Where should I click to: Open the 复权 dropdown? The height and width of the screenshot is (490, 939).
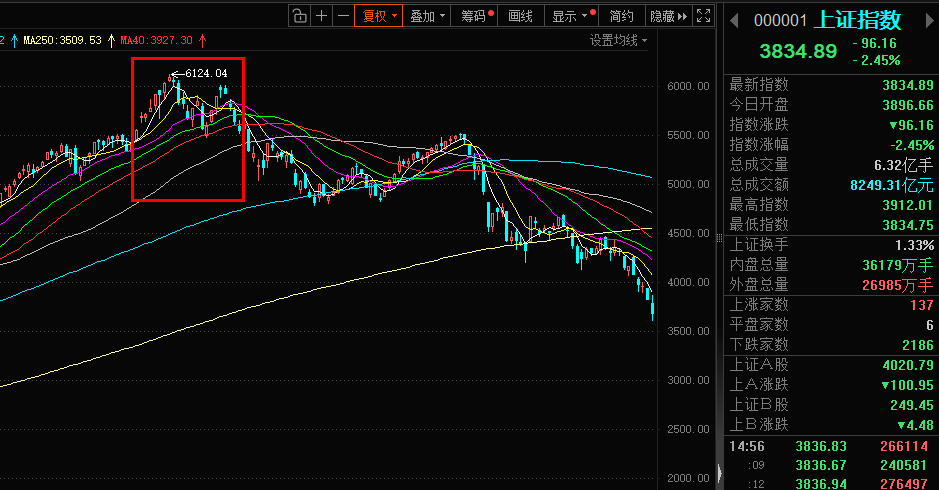pos(380,16)
